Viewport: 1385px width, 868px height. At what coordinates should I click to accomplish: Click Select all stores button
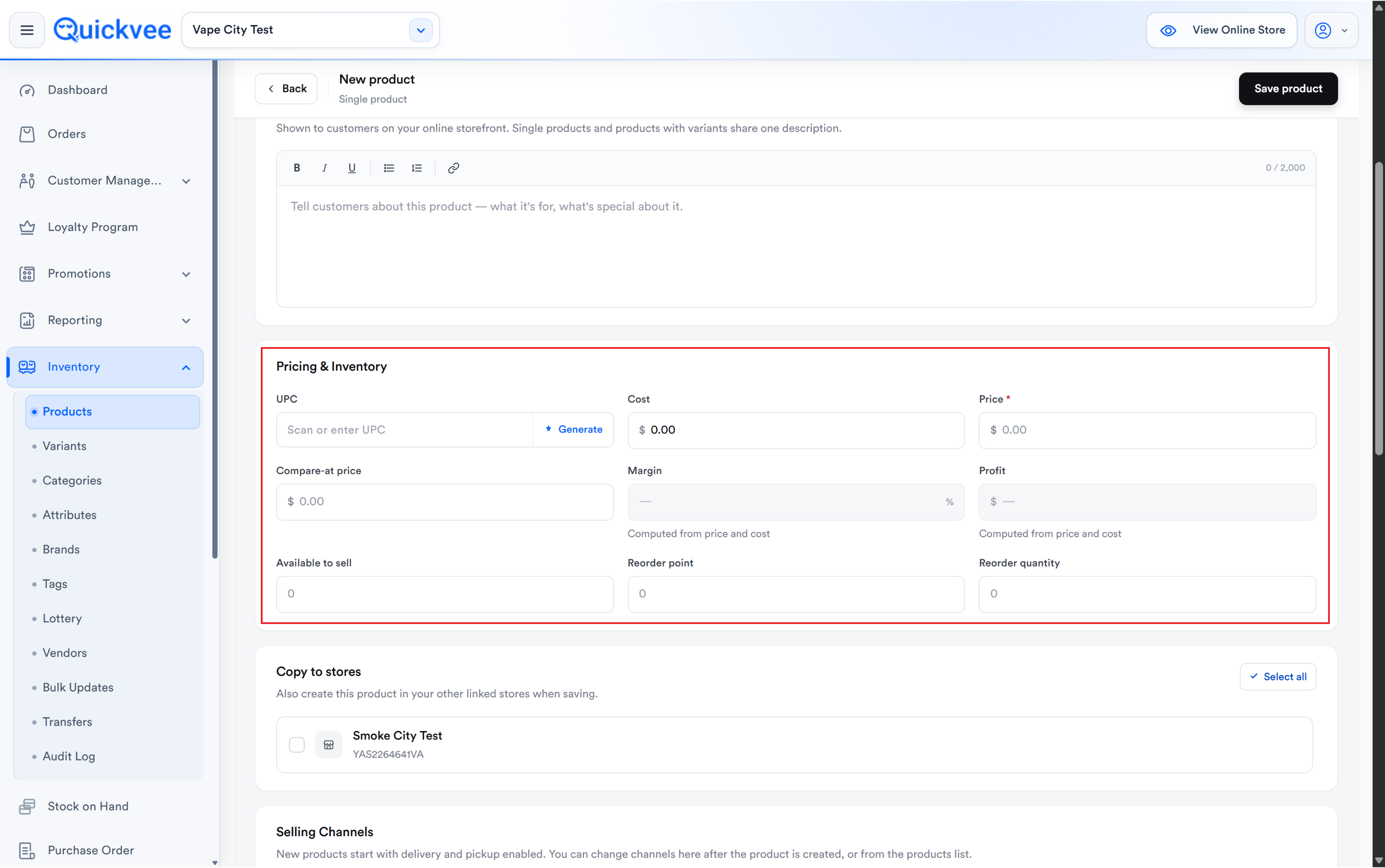tap(1278, 677)
